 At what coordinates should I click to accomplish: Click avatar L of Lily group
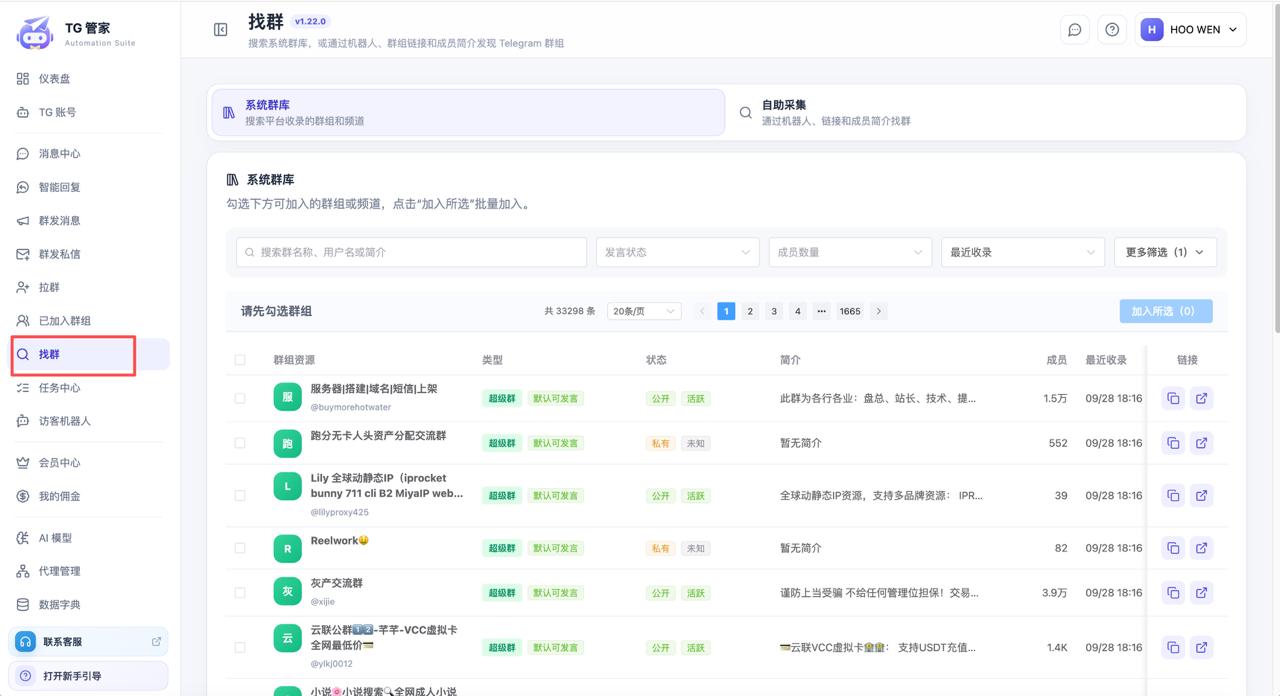tap(287, 487)
